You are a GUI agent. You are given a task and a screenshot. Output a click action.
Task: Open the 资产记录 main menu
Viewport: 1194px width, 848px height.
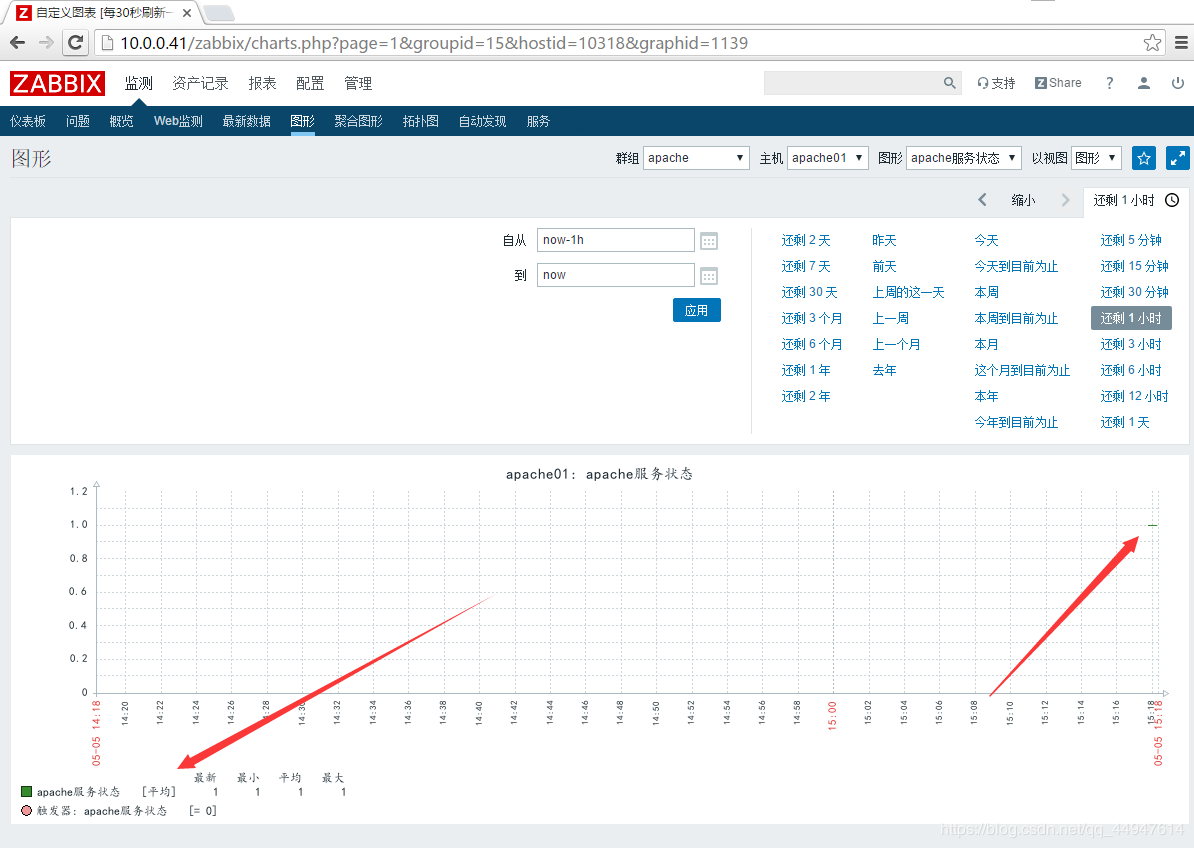tap(200, 83)
